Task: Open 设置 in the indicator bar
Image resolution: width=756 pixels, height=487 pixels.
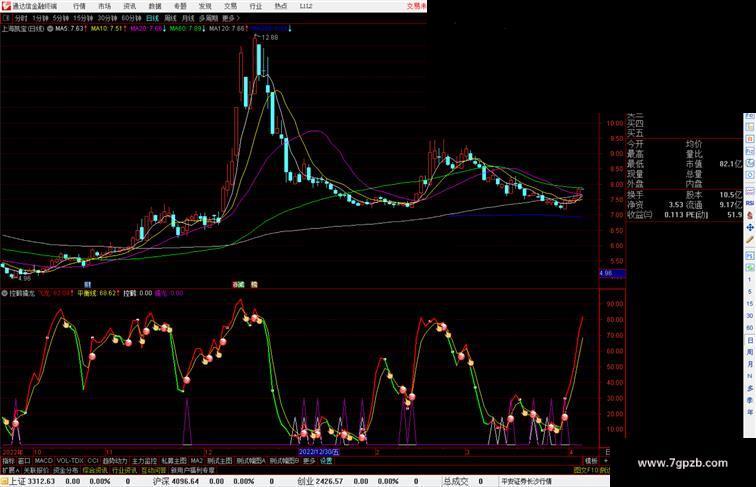Action: [326, 461]
